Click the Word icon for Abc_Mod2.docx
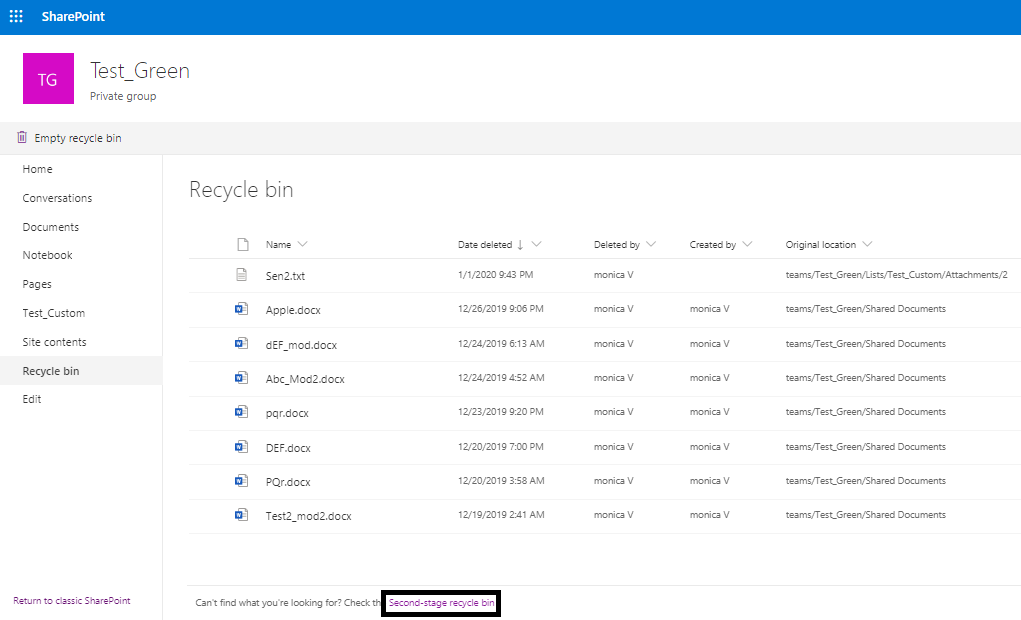This screenshot has height=620, width=1021. (x=242, y=378)
